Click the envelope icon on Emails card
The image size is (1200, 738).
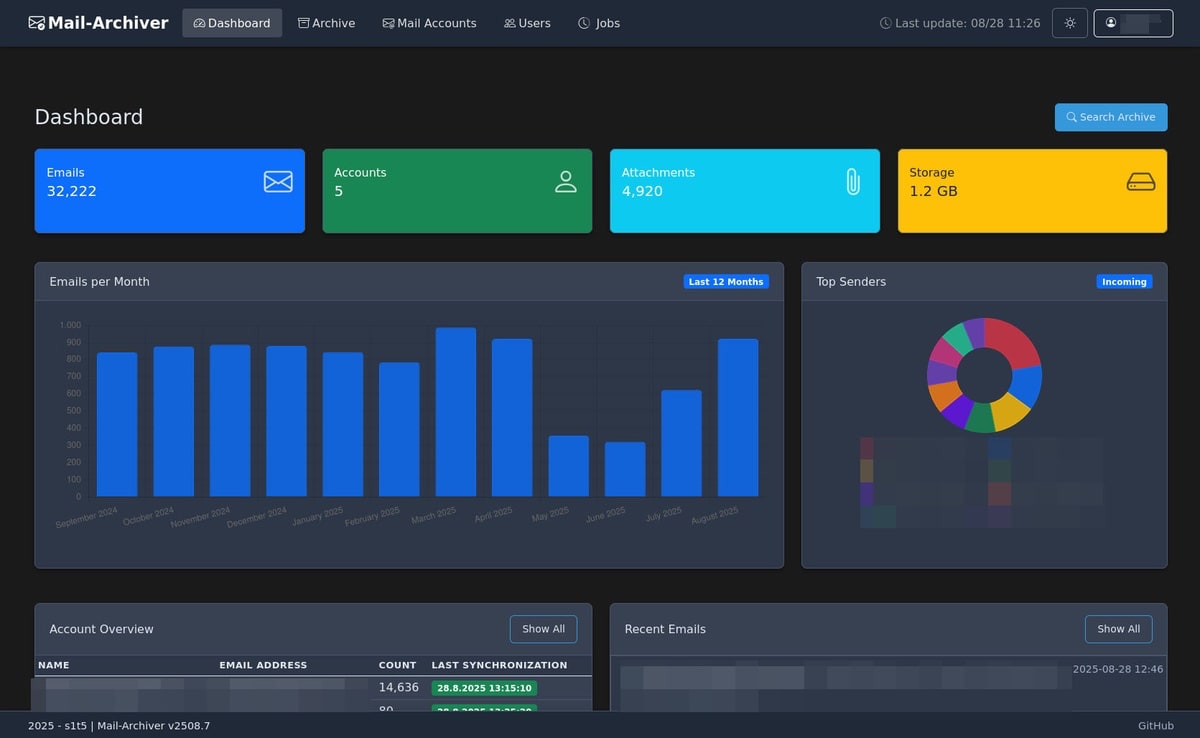[x=278, y=181]
